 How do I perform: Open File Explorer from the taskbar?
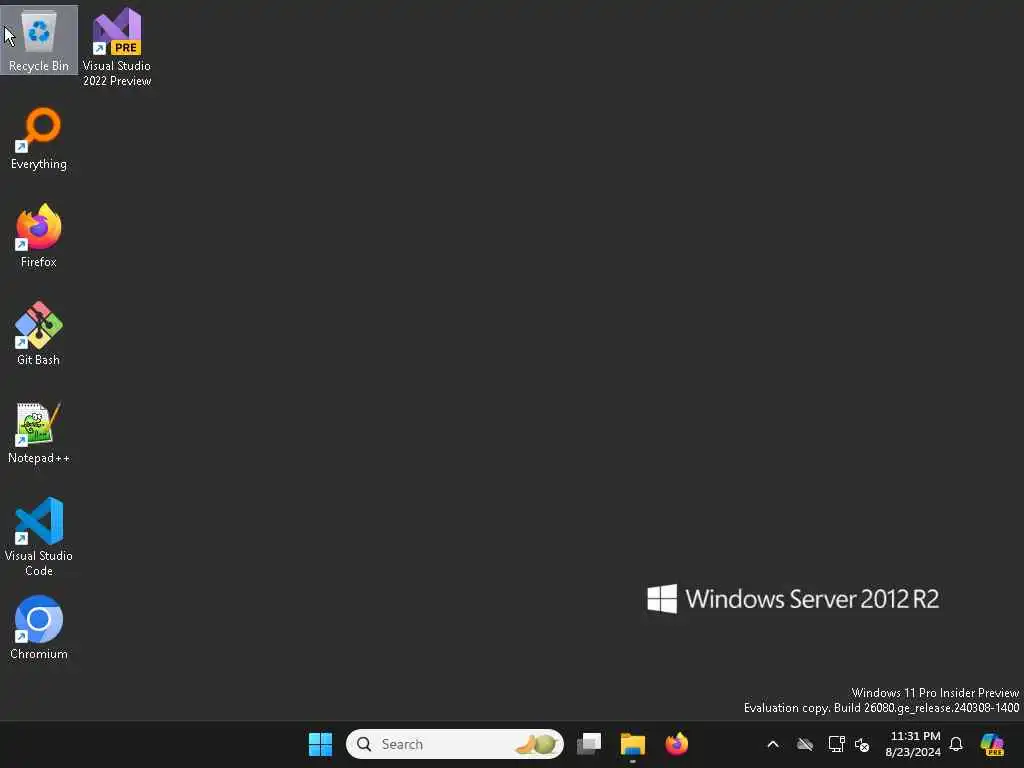[633, 744]
